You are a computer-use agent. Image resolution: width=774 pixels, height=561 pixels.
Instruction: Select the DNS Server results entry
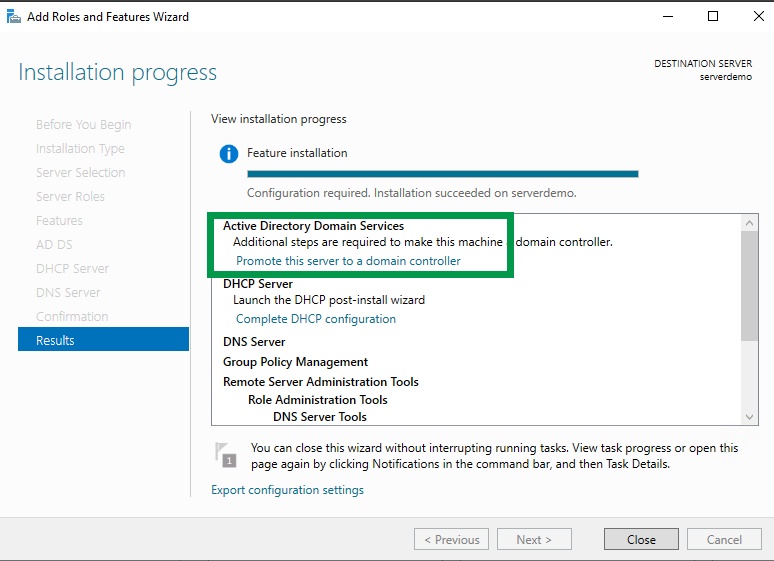pos(254,342)
